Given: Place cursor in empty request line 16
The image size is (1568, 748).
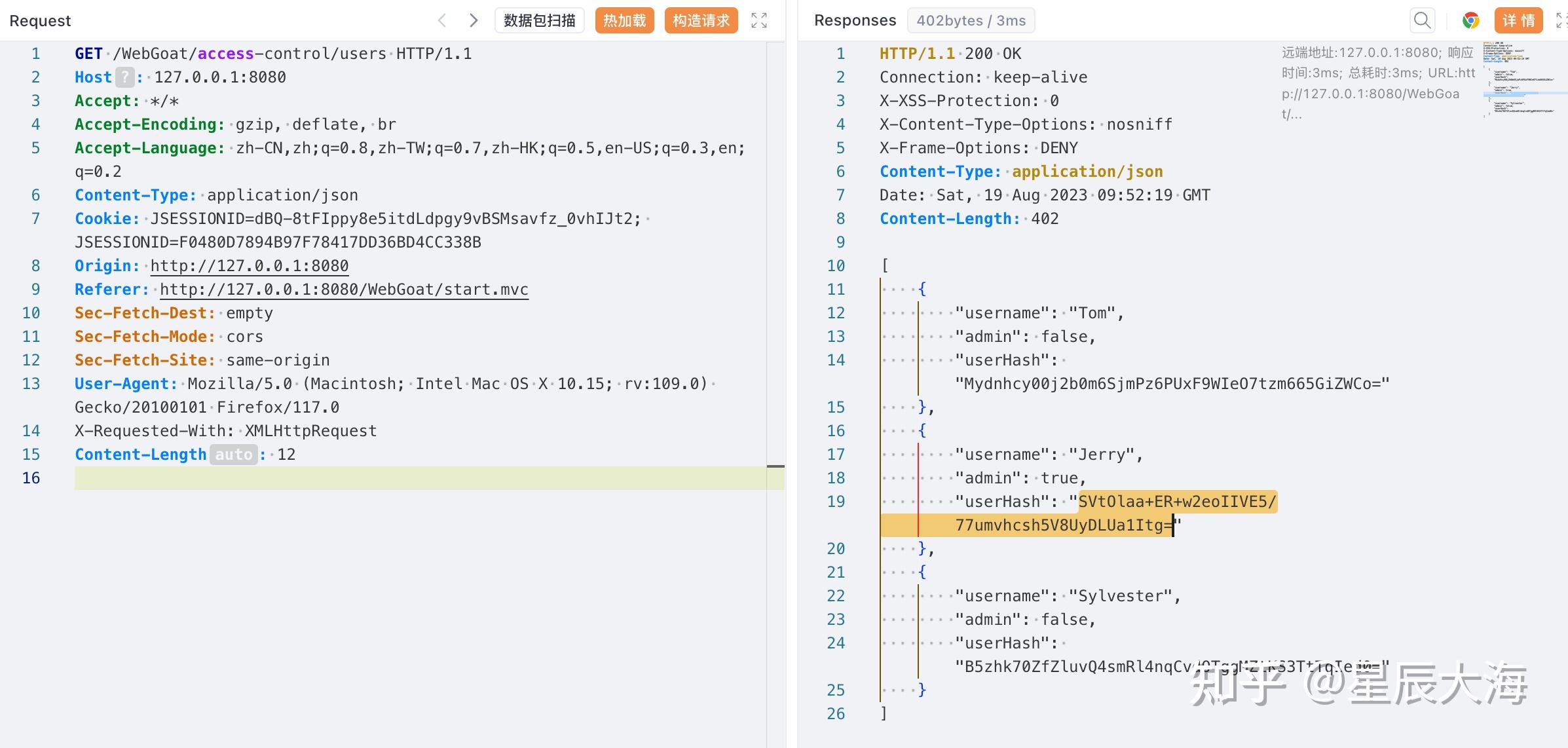Looking at the screenshot, I should tap(419, 478).
